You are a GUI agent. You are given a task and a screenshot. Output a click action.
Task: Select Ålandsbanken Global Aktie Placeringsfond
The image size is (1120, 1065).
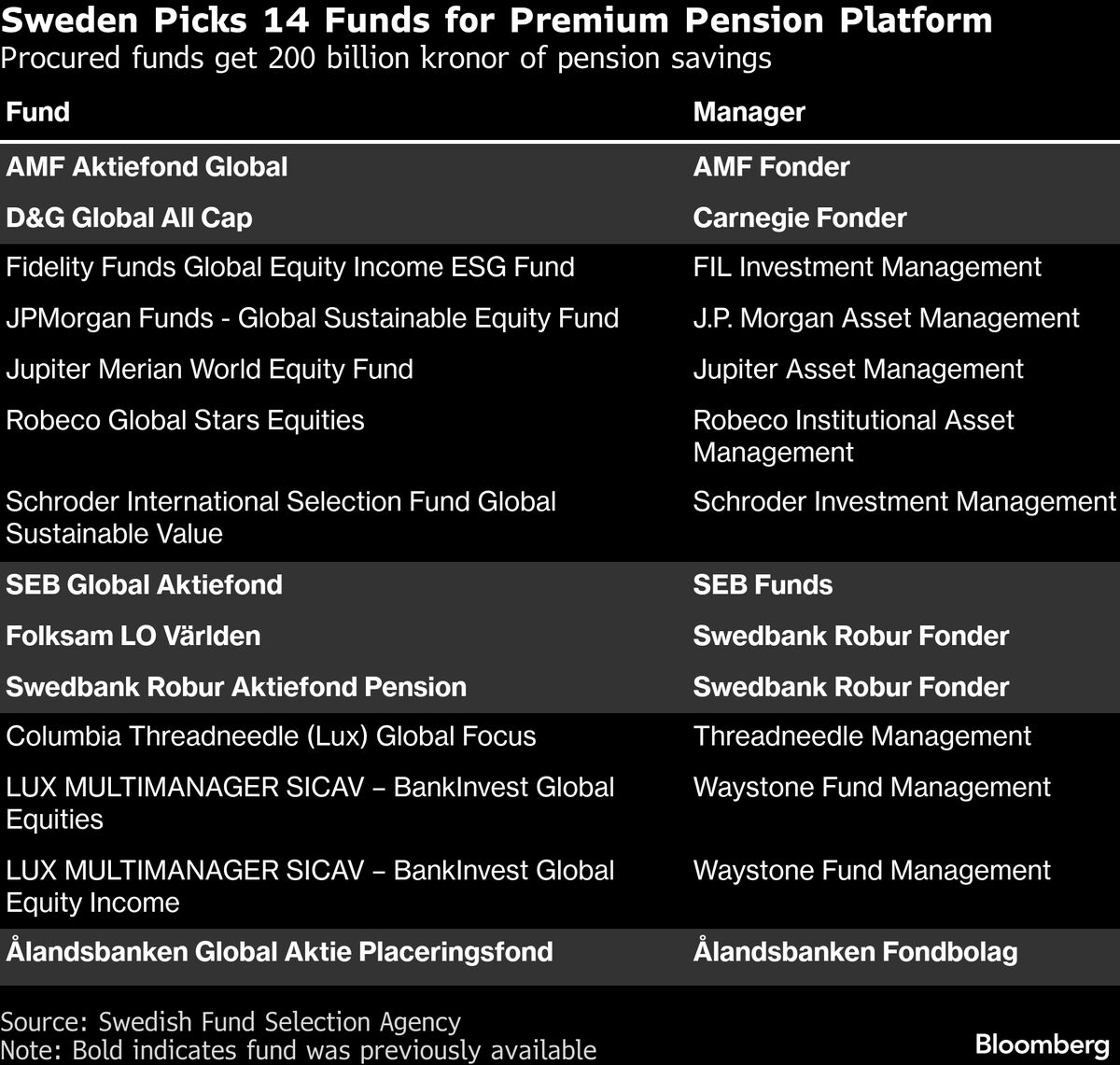coord(279,952)
